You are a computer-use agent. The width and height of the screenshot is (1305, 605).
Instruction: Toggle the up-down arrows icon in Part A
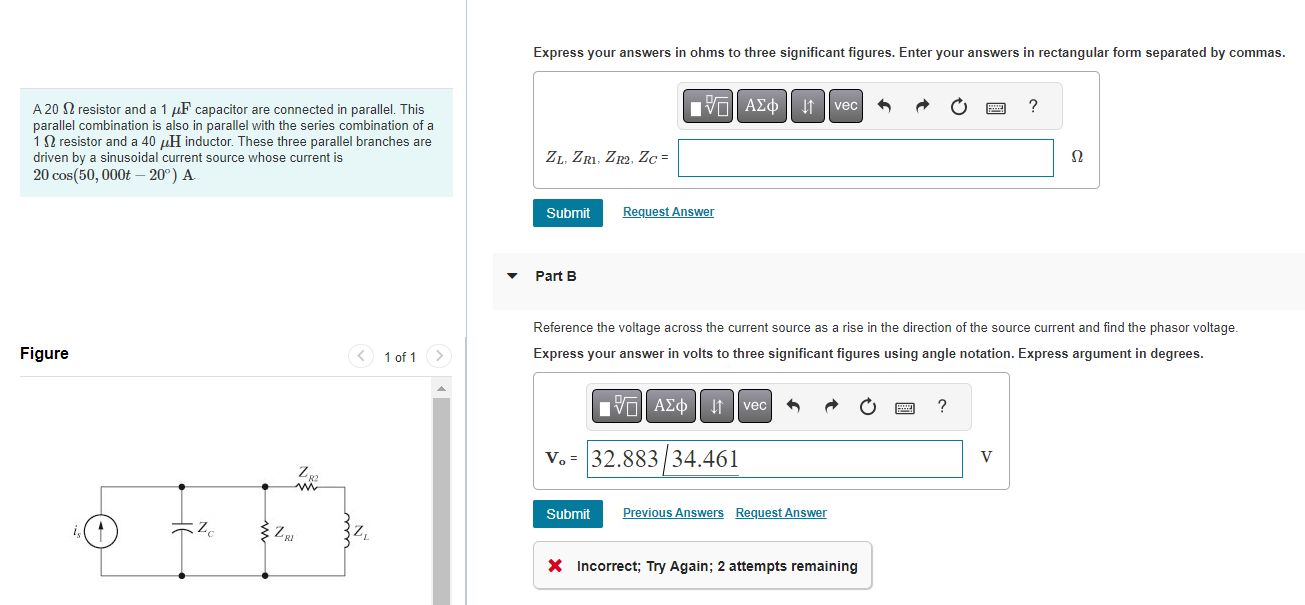click(808, 105)
